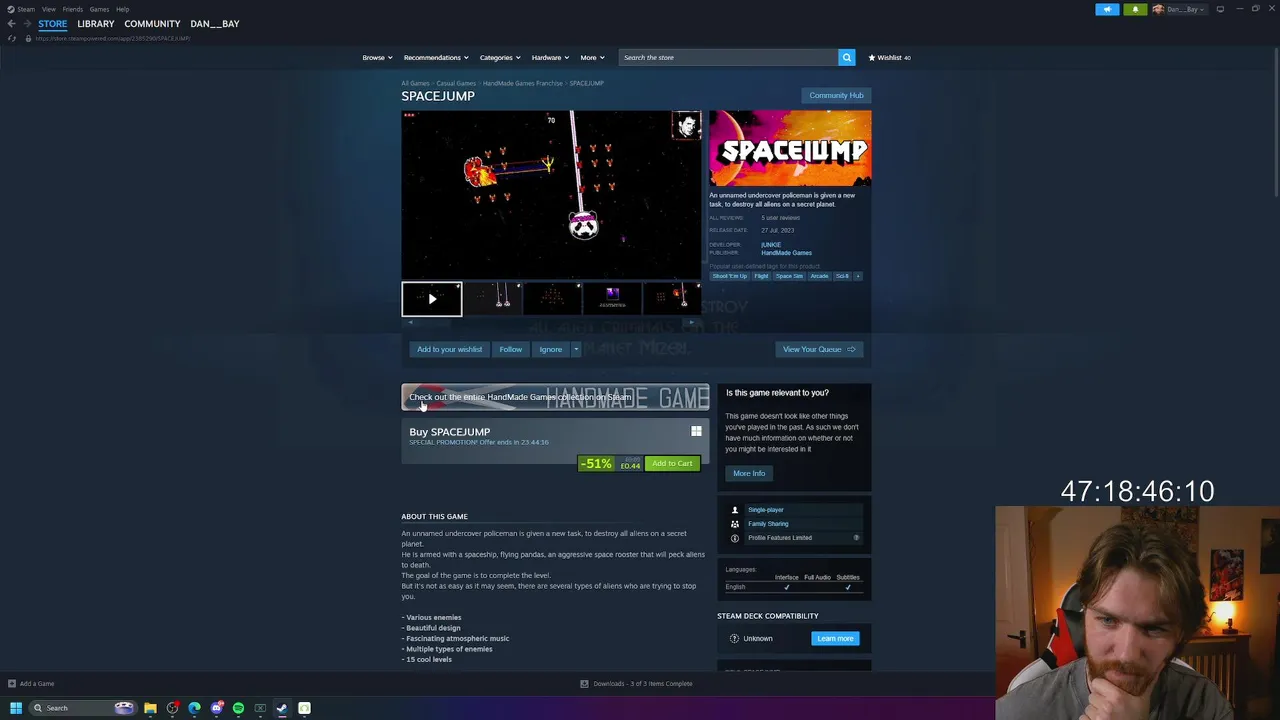Open Microsoft Edge from the taskbar
This screenshot has width=1280, height=720.
[x=194, y=708]
